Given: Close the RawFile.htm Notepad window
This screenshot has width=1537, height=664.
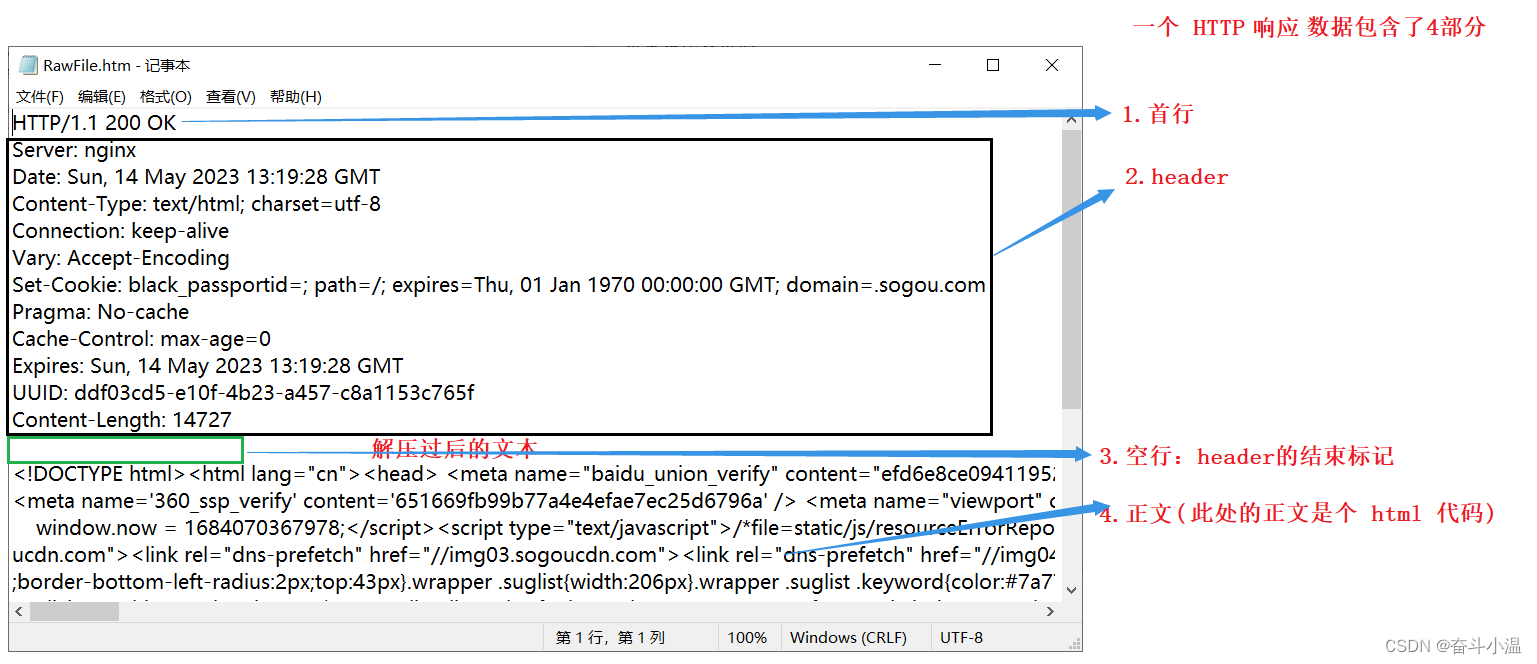Looking at the screenshot, I should [1052, 65].
